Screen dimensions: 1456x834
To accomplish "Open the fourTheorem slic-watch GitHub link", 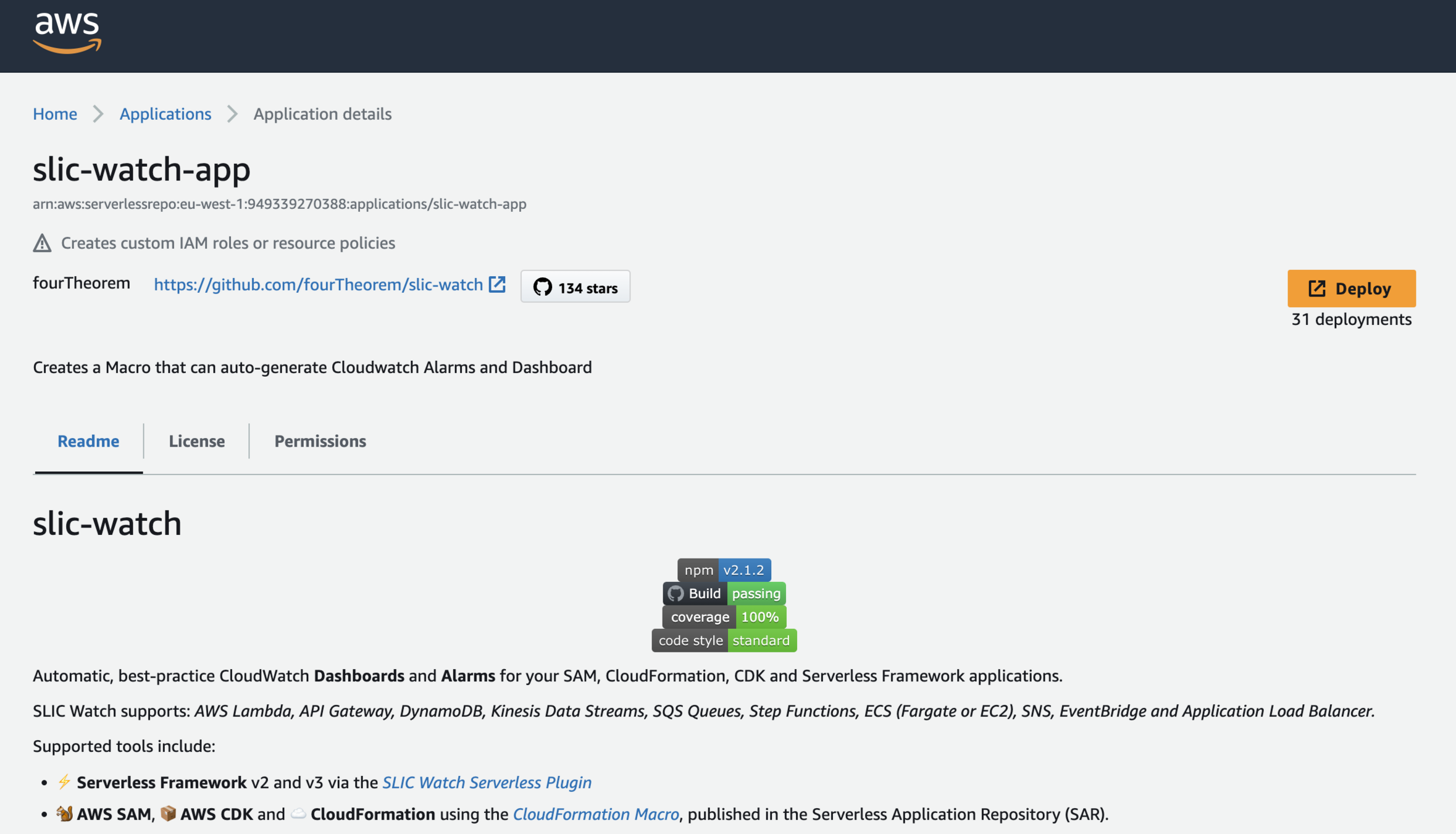I will 318,284.
